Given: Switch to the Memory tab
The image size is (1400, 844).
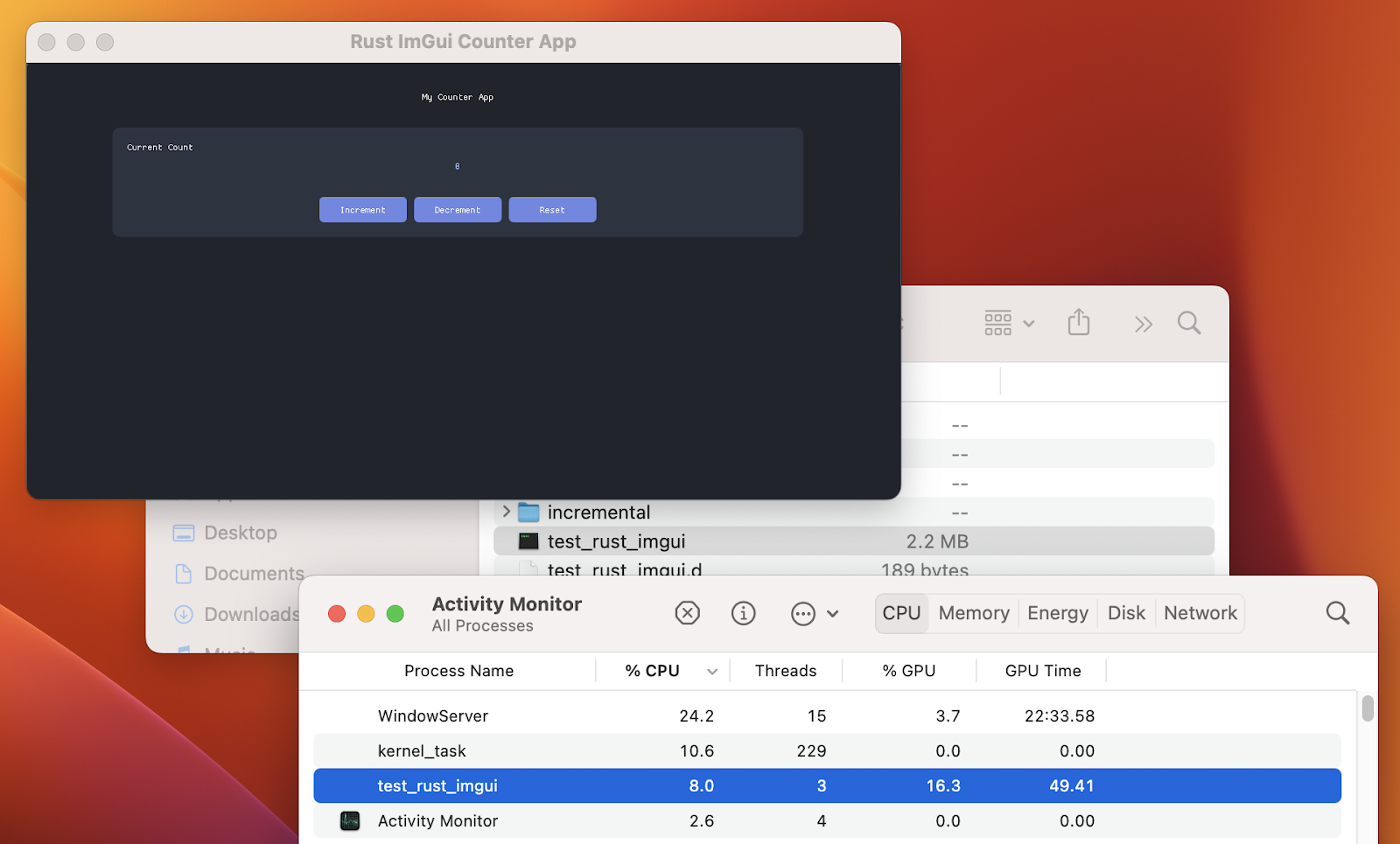Looking at the screenshot, I should tap(973, 613).
